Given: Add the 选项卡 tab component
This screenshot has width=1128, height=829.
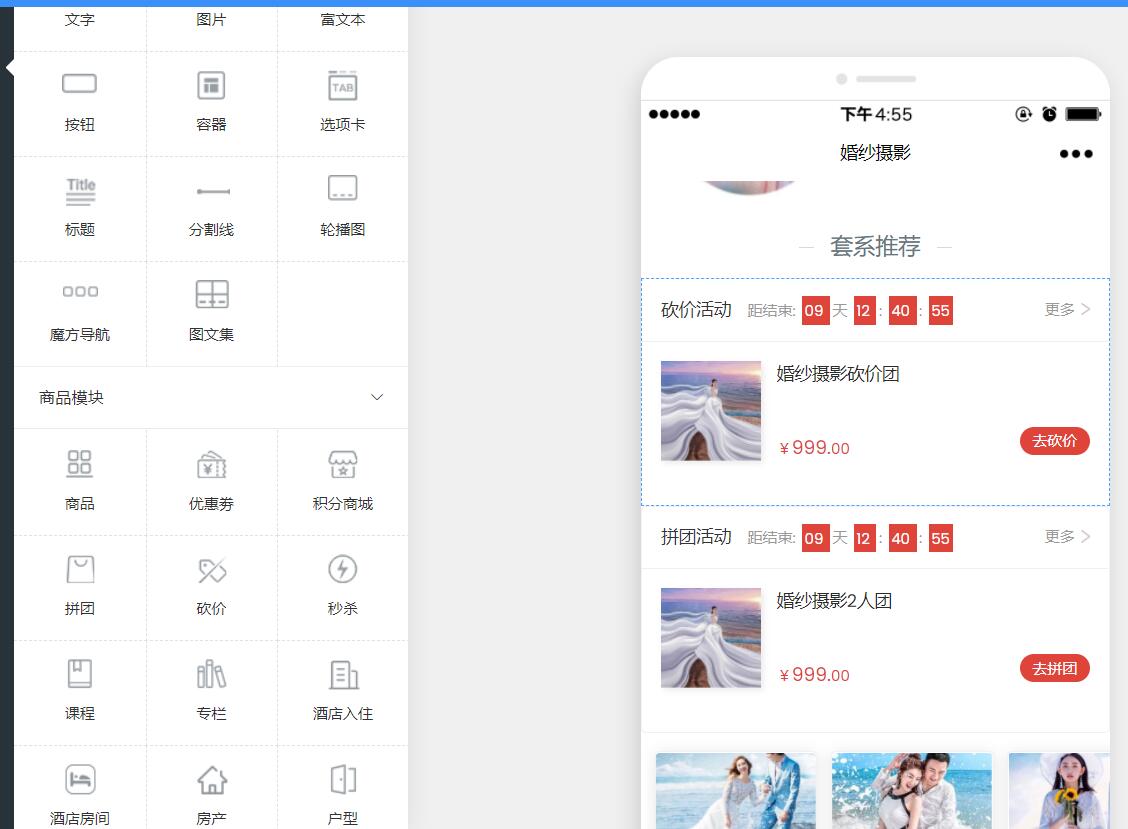Looking at the screenshot, I should pyautogui.click(x=342, y=103).
